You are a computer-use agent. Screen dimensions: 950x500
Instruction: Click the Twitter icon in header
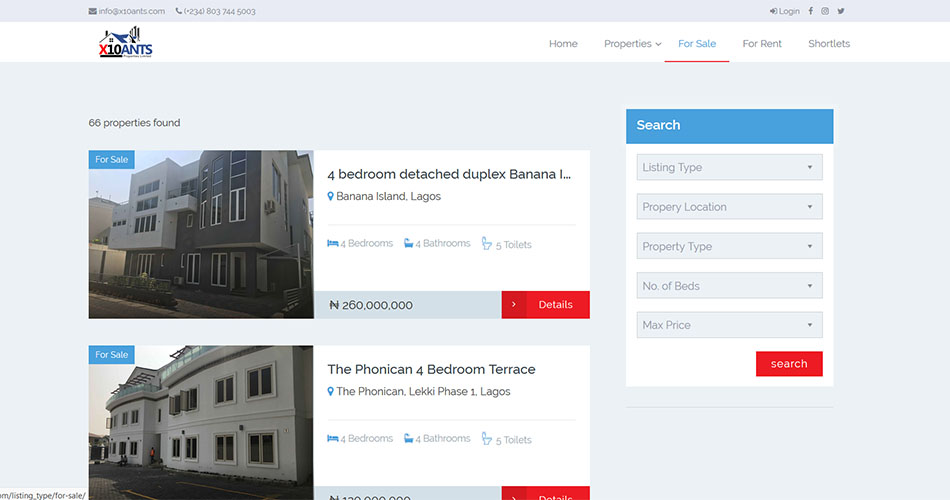click(841, 11)
